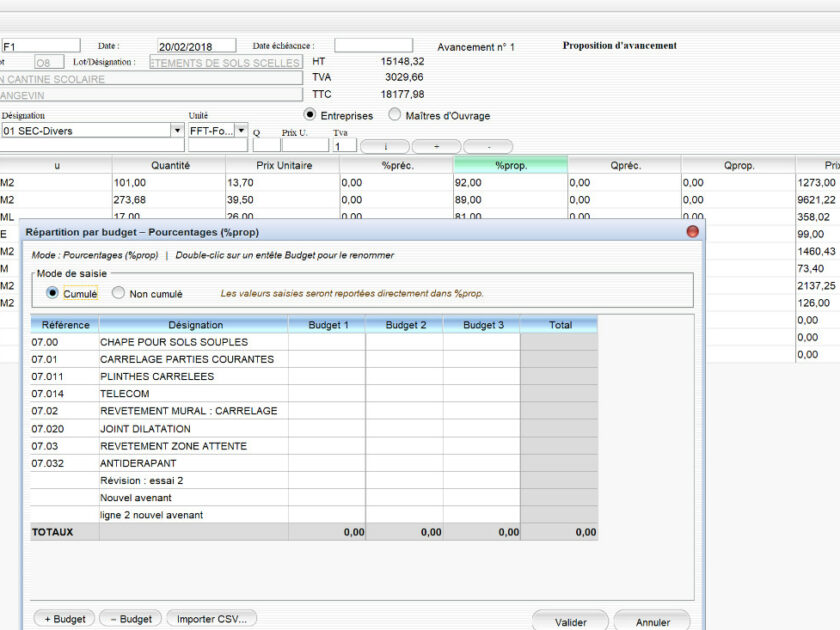Click the Lot/Désignation field
The width and height of the screenshot is (840, 630).
[226, 62]
